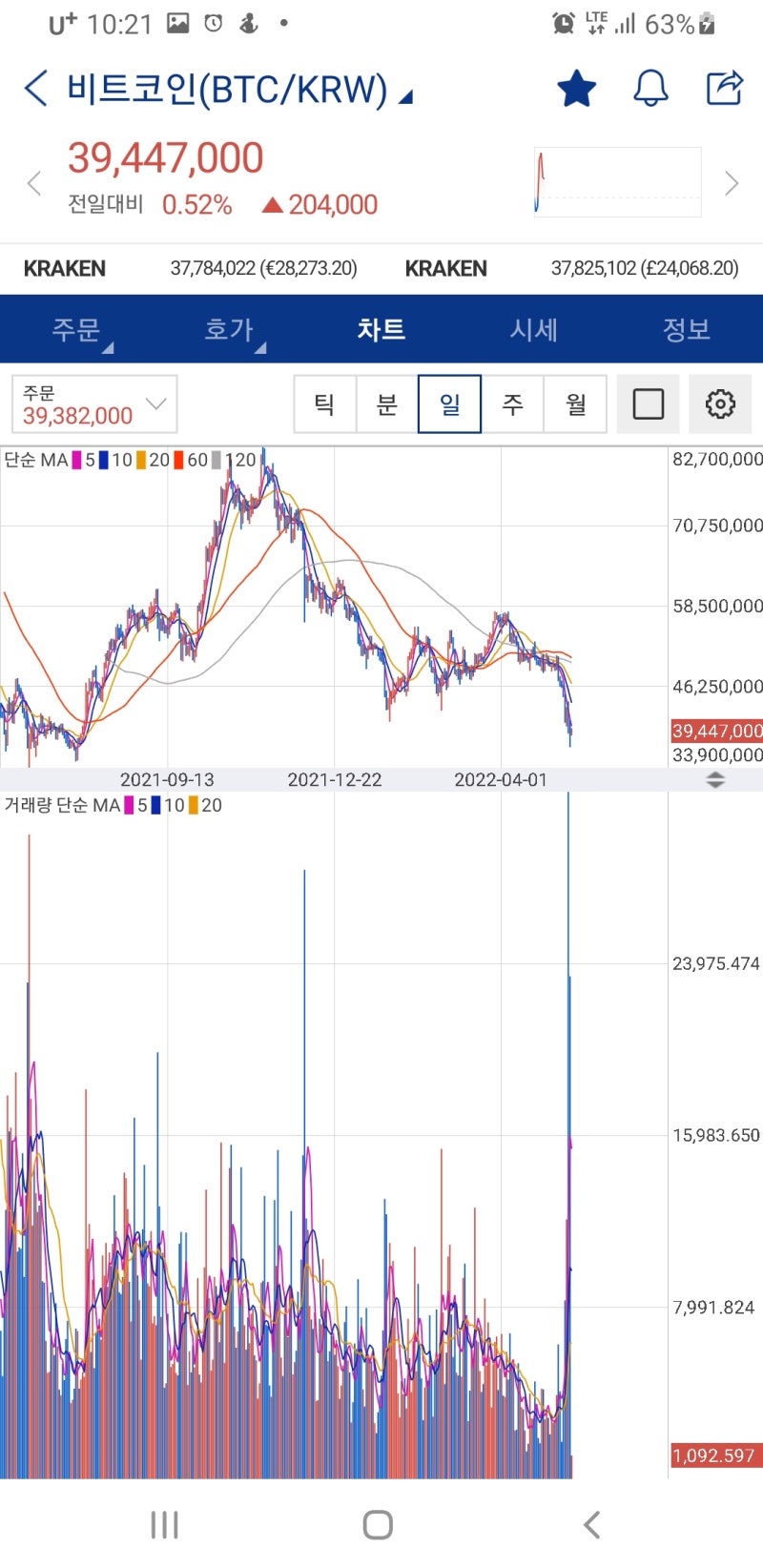The height and width of the screenshot is (1568, 763).
Task: Click the current price tag 39,447,000 on axis
Action: 717,731
